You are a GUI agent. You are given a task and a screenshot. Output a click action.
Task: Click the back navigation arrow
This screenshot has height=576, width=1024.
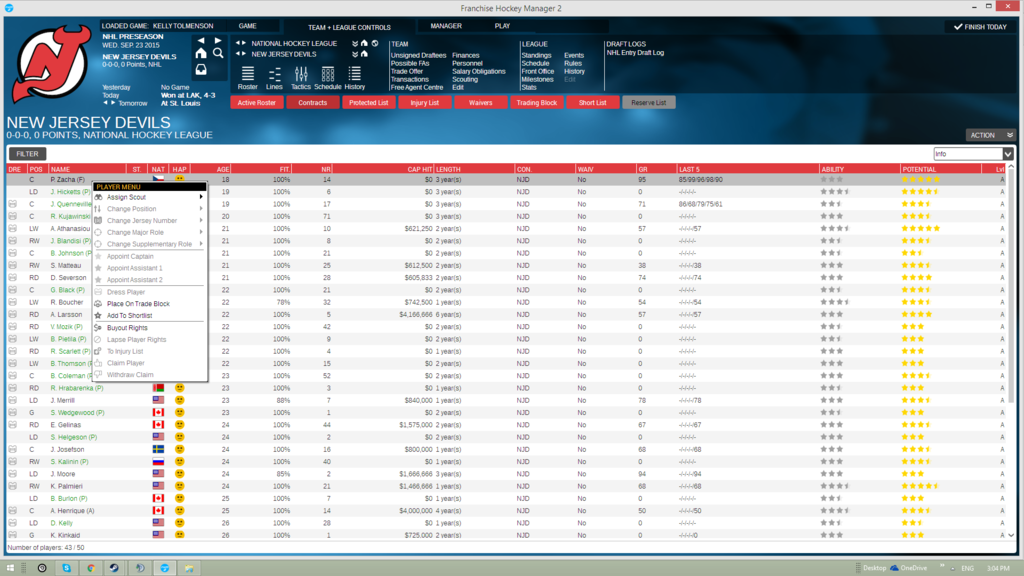[x=202, y=41]
